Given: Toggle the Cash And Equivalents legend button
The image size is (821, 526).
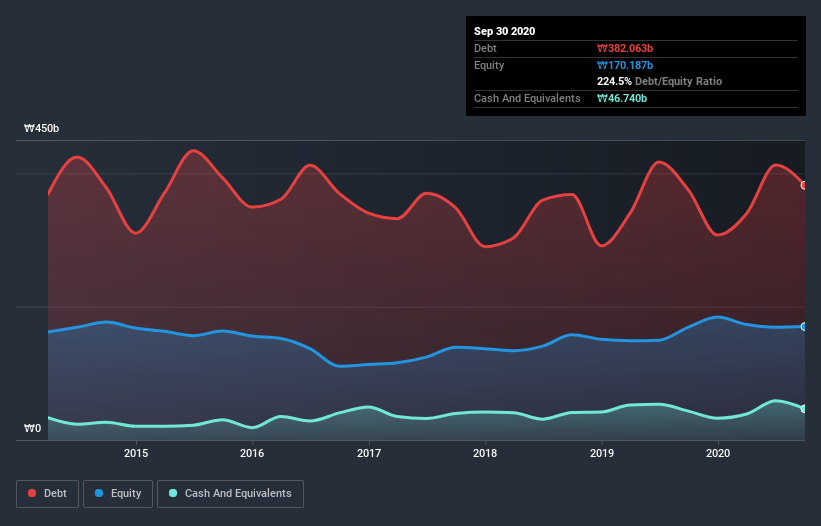Looking at the screenshot, I should [230, 494].
